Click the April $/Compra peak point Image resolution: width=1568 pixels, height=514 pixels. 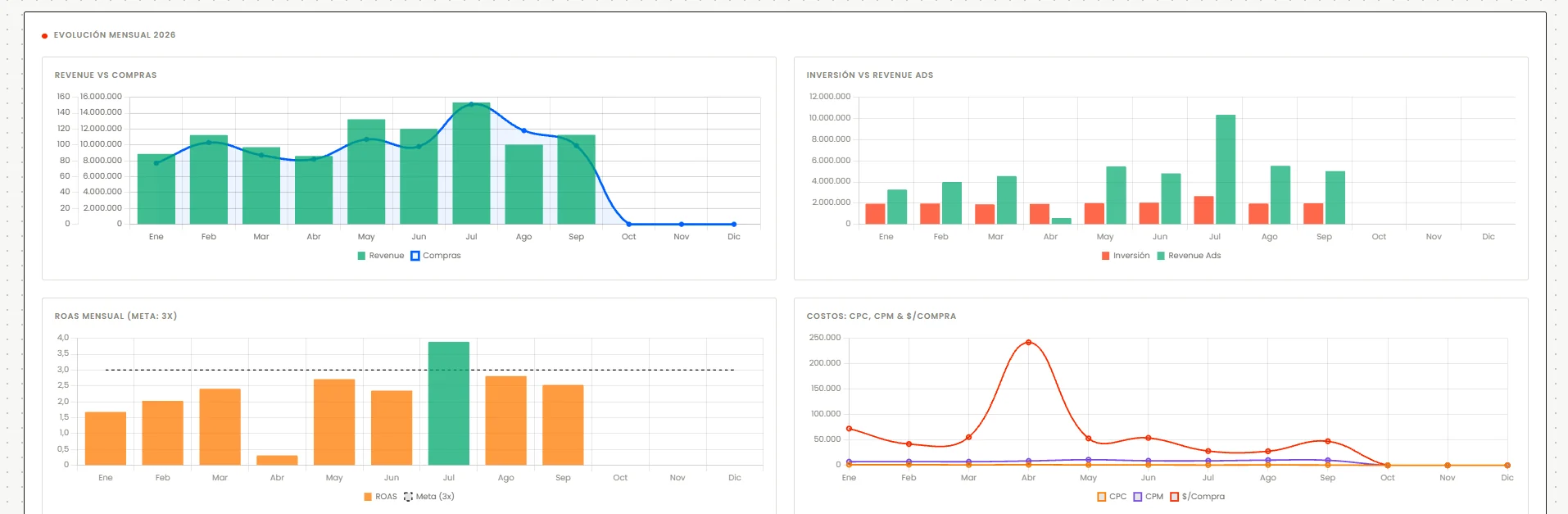[x=1029, y=343]
